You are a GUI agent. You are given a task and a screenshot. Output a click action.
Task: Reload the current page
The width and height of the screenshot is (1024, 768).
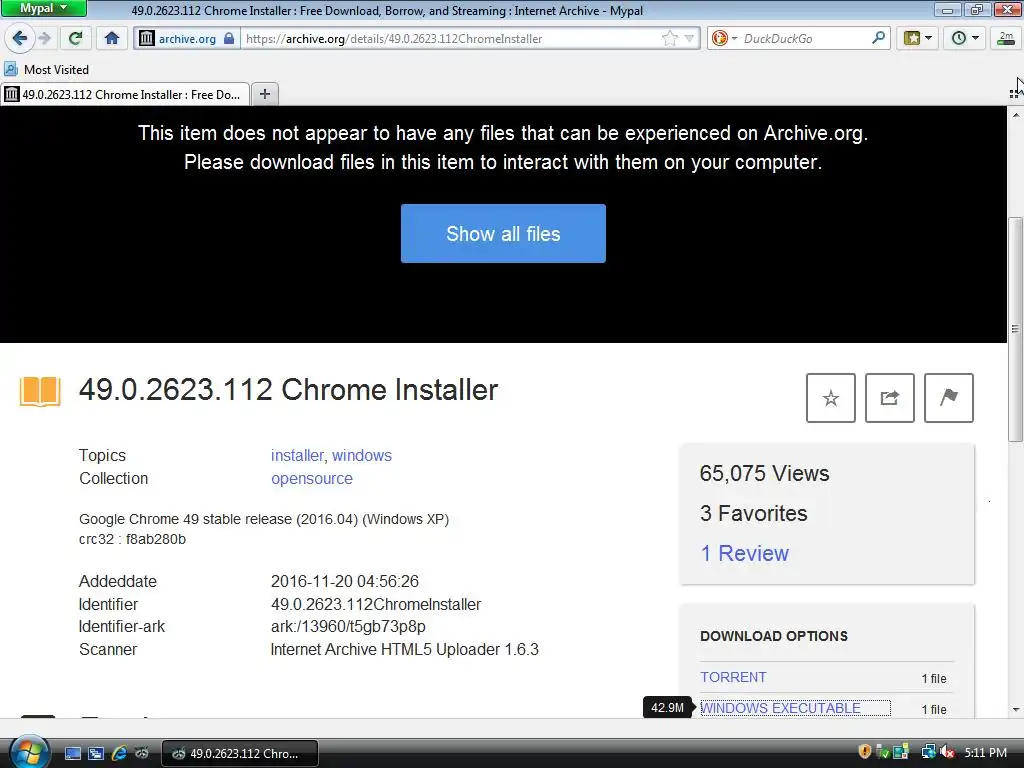tap(75, 39)
